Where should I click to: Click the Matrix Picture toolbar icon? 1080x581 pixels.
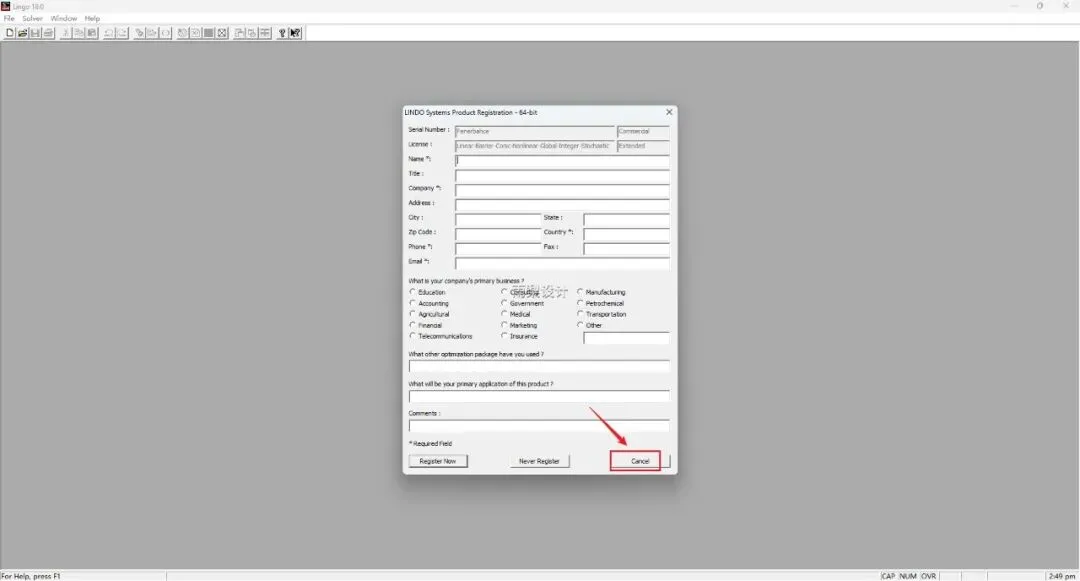click(x=209, y=33)
